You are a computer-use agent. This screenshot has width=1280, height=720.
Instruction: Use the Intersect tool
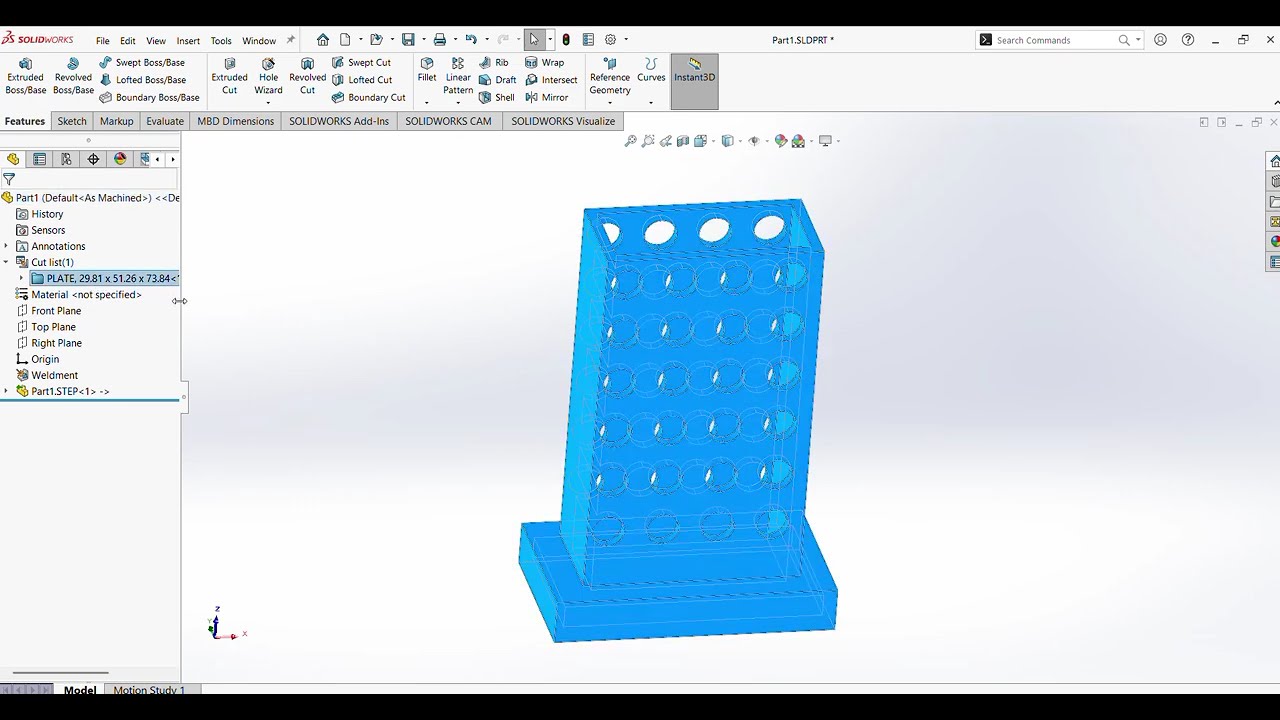pyautogui.click(x=551, y=80)
